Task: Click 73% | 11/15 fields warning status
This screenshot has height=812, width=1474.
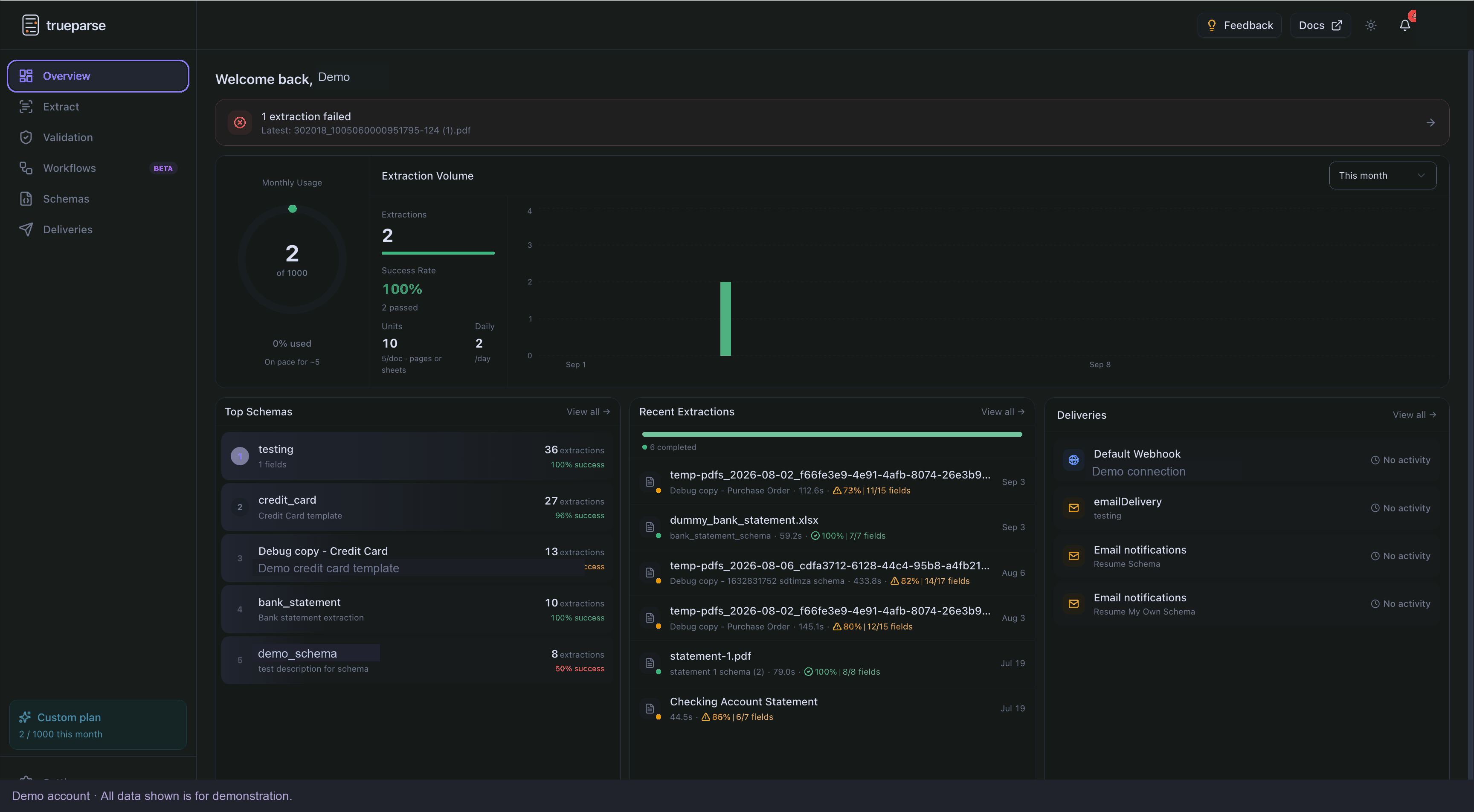Action: click(871, 491)
